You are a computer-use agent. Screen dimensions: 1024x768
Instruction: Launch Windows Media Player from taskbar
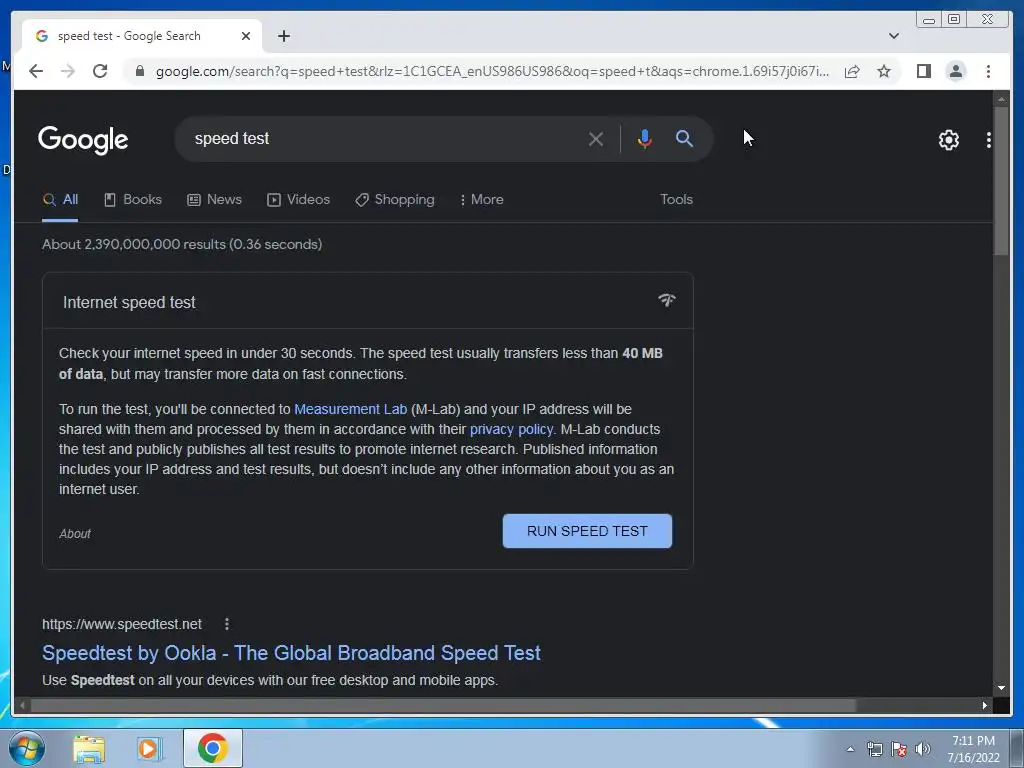[150, 749]
